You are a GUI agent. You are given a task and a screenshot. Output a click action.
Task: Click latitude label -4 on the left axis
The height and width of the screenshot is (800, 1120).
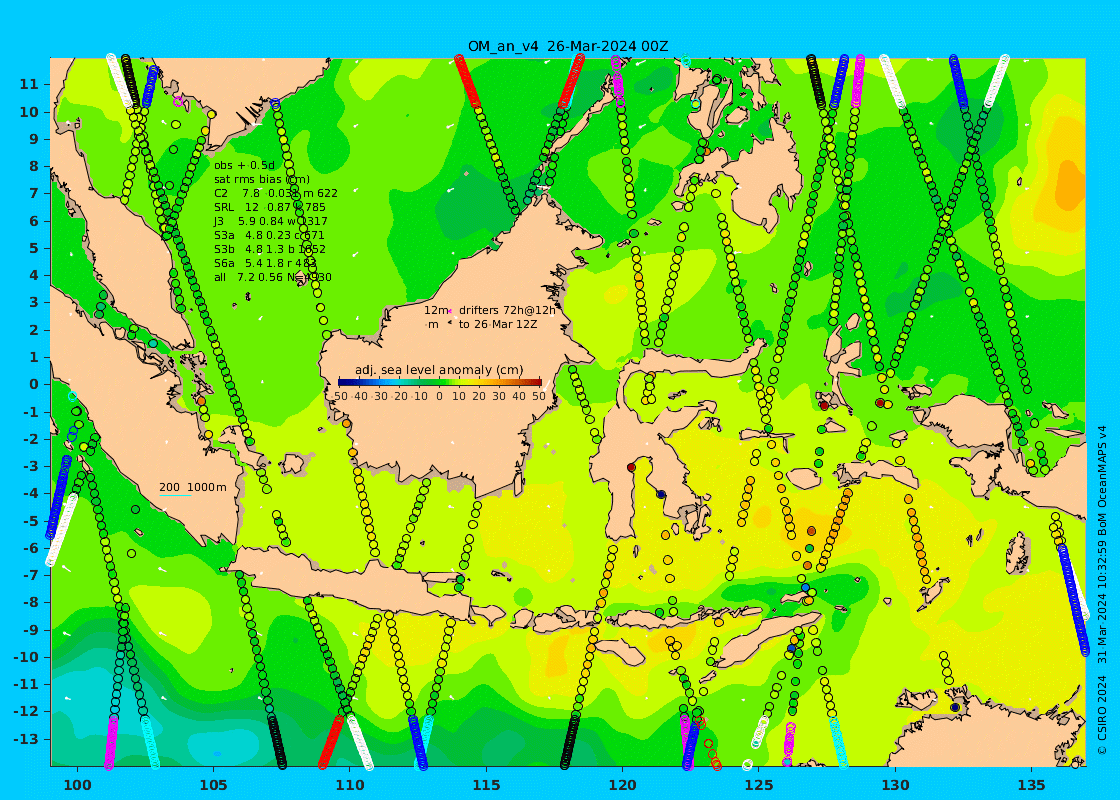(x=30, y=493)
